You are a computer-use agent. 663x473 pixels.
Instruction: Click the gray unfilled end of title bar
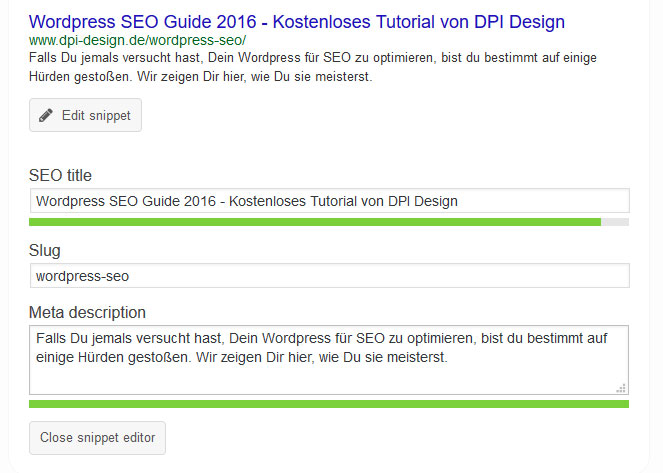pos(615,222)
